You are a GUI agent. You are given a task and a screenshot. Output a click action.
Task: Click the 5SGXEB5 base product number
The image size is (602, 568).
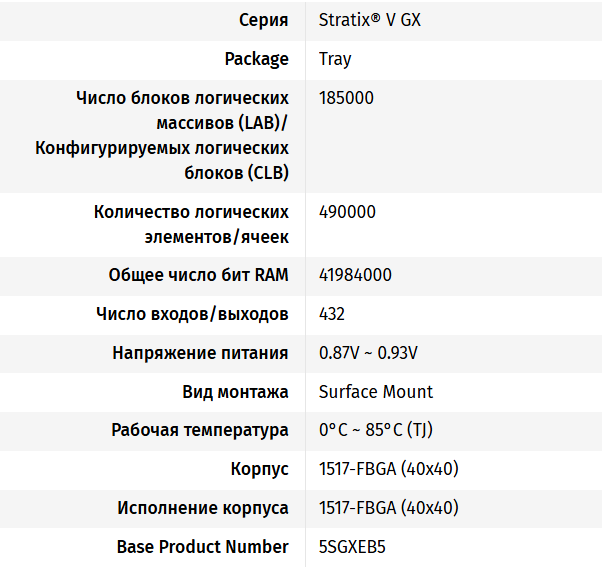pos(351,547)
